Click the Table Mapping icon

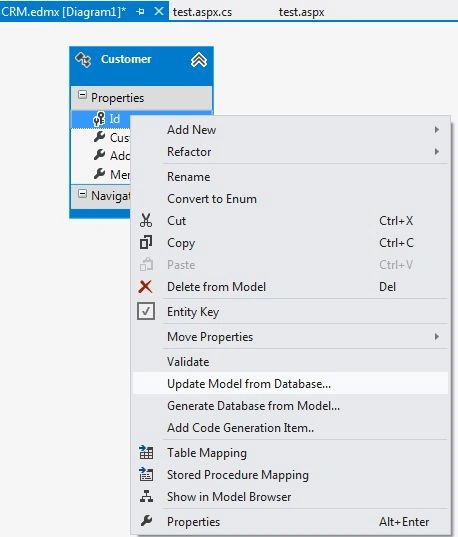tap(146, 452)
